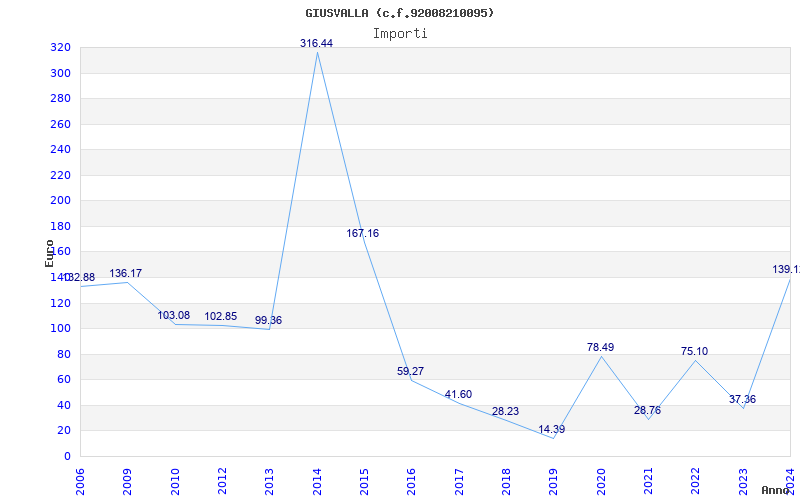Viewport: 800px width, 500px height.
Task: Click the x-axis year 2009
Action: click(128, 481)
